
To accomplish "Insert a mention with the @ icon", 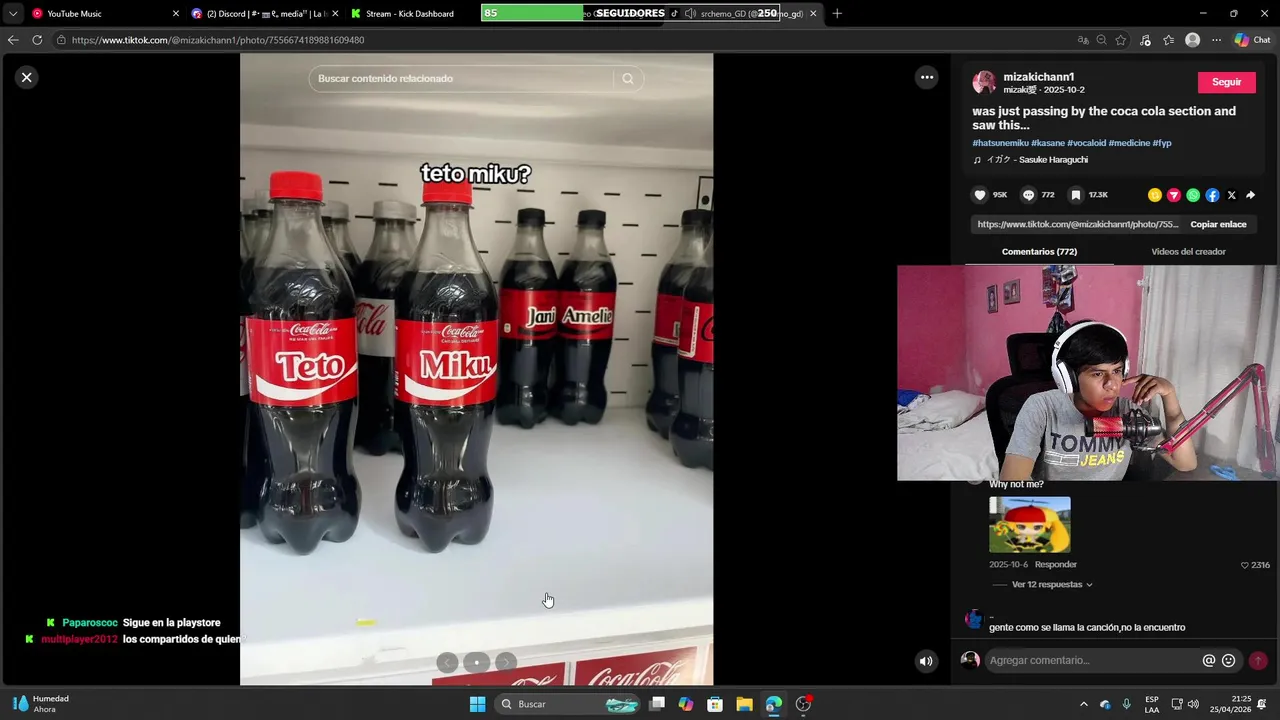I will click(1209, 660).
